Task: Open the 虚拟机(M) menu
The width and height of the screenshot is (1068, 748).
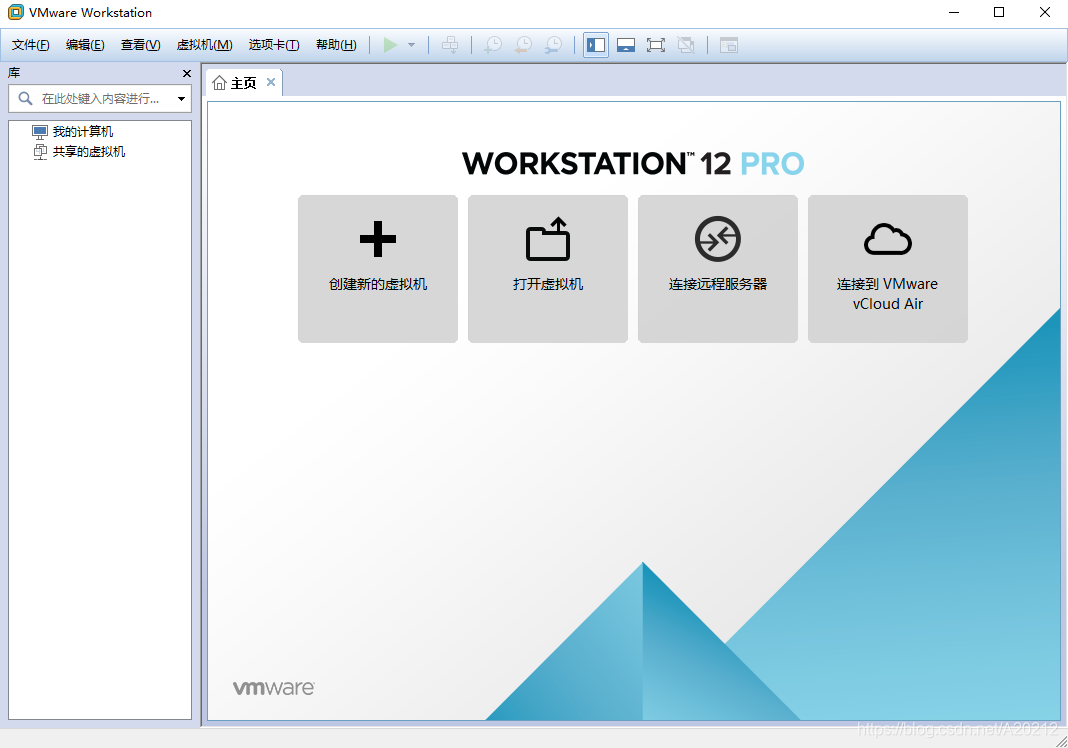Action: (204, 45)
